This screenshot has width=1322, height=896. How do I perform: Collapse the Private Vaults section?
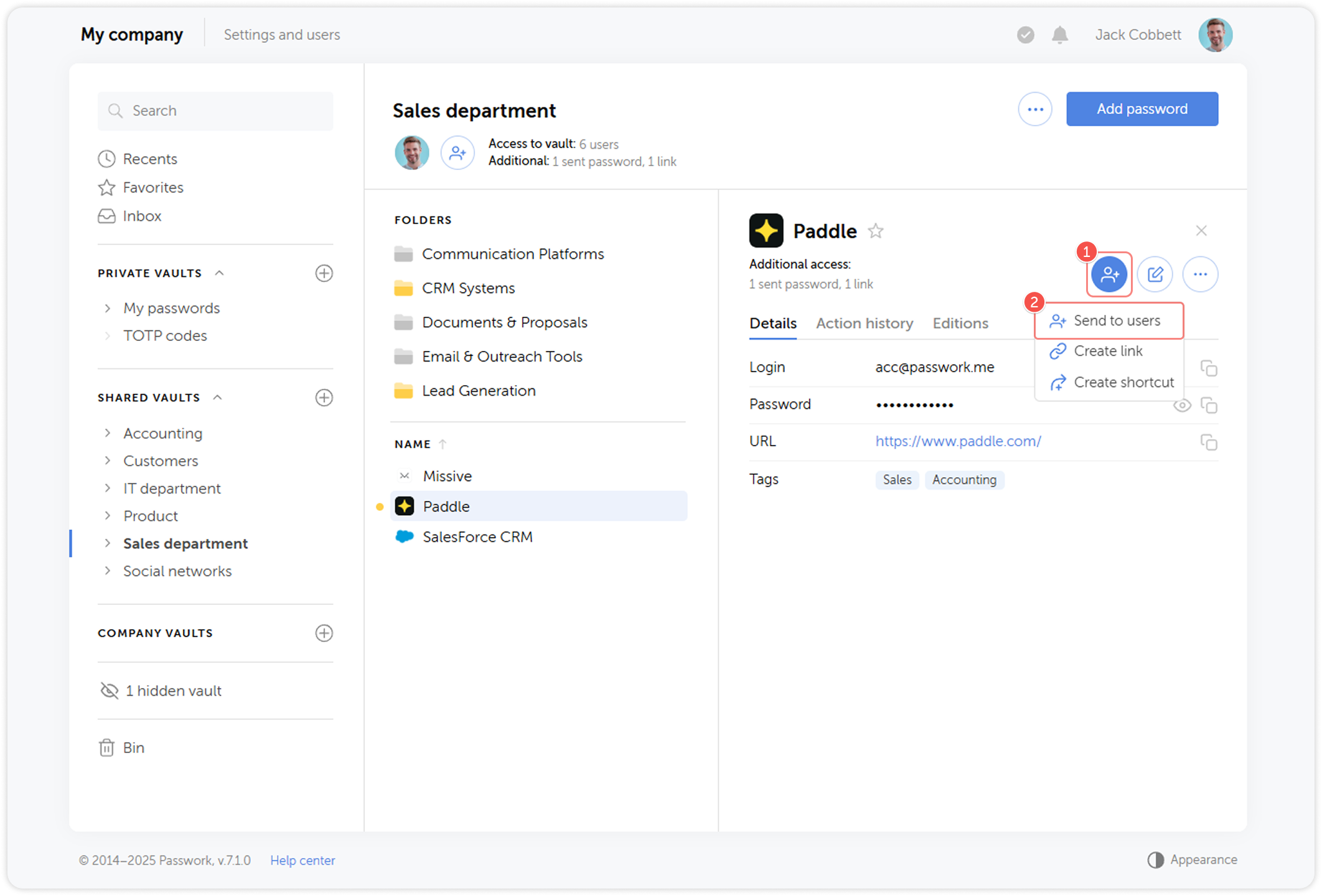click(x=219, y=273)
